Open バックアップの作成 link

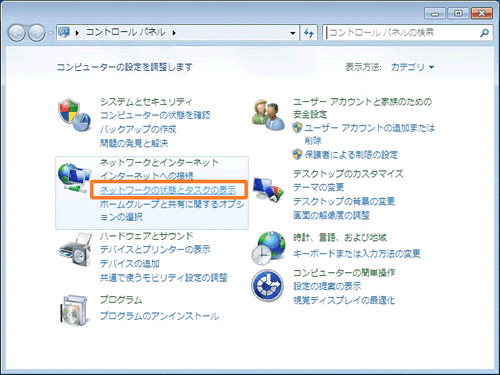click(x=138, y=129)
